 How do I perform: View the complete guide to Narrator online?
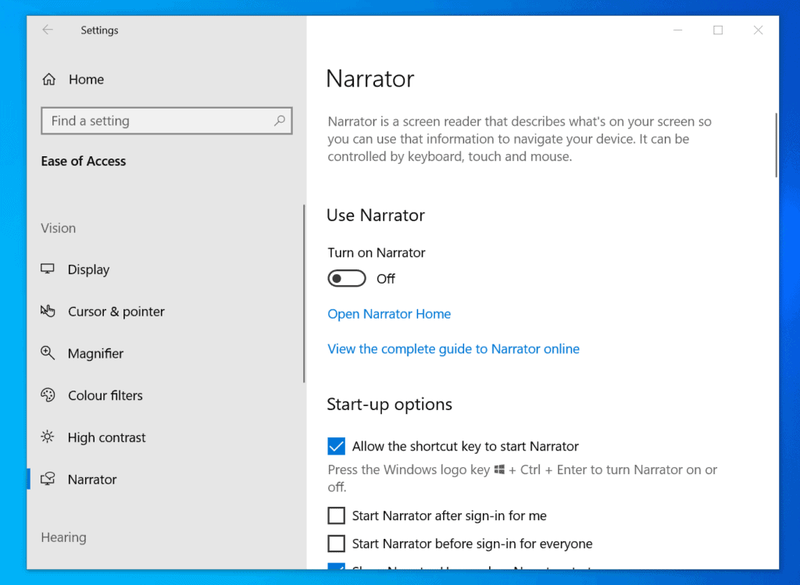pyautogui.click(x=453, y=349)
